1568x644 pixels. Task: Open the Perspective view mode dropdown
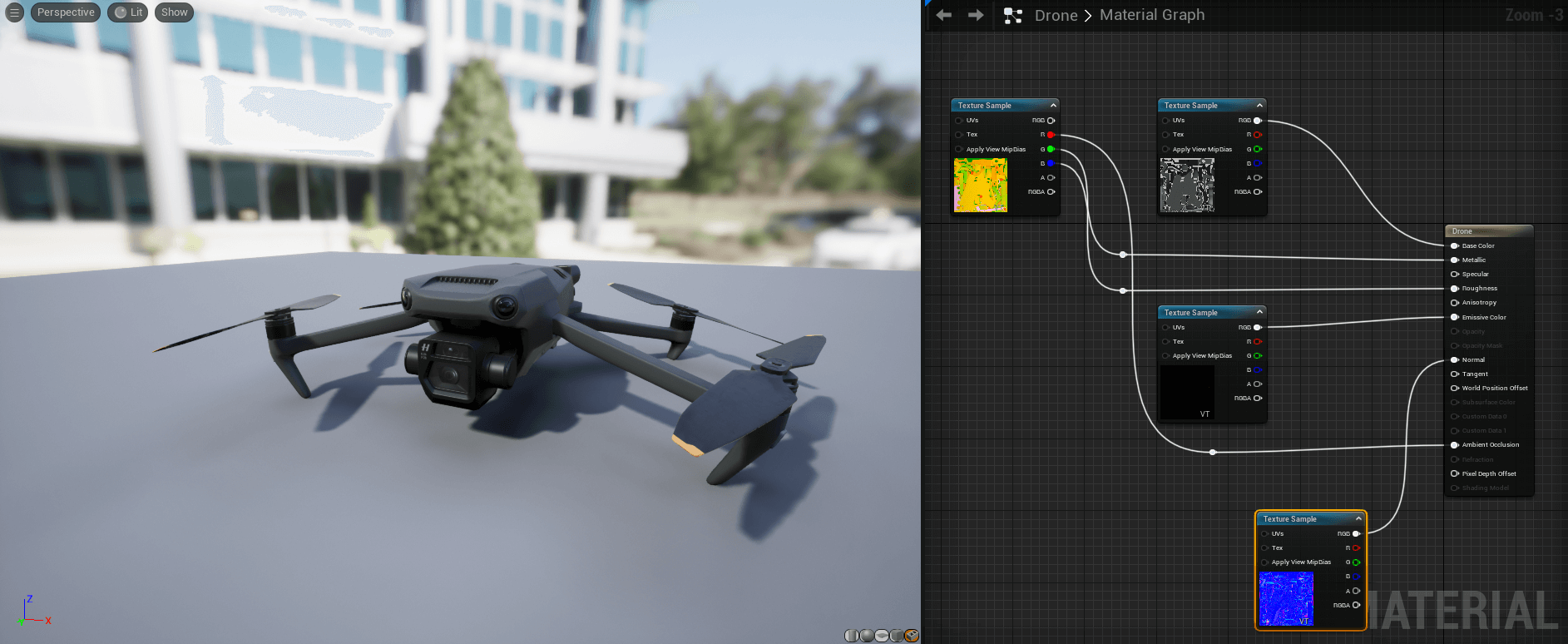66,12
